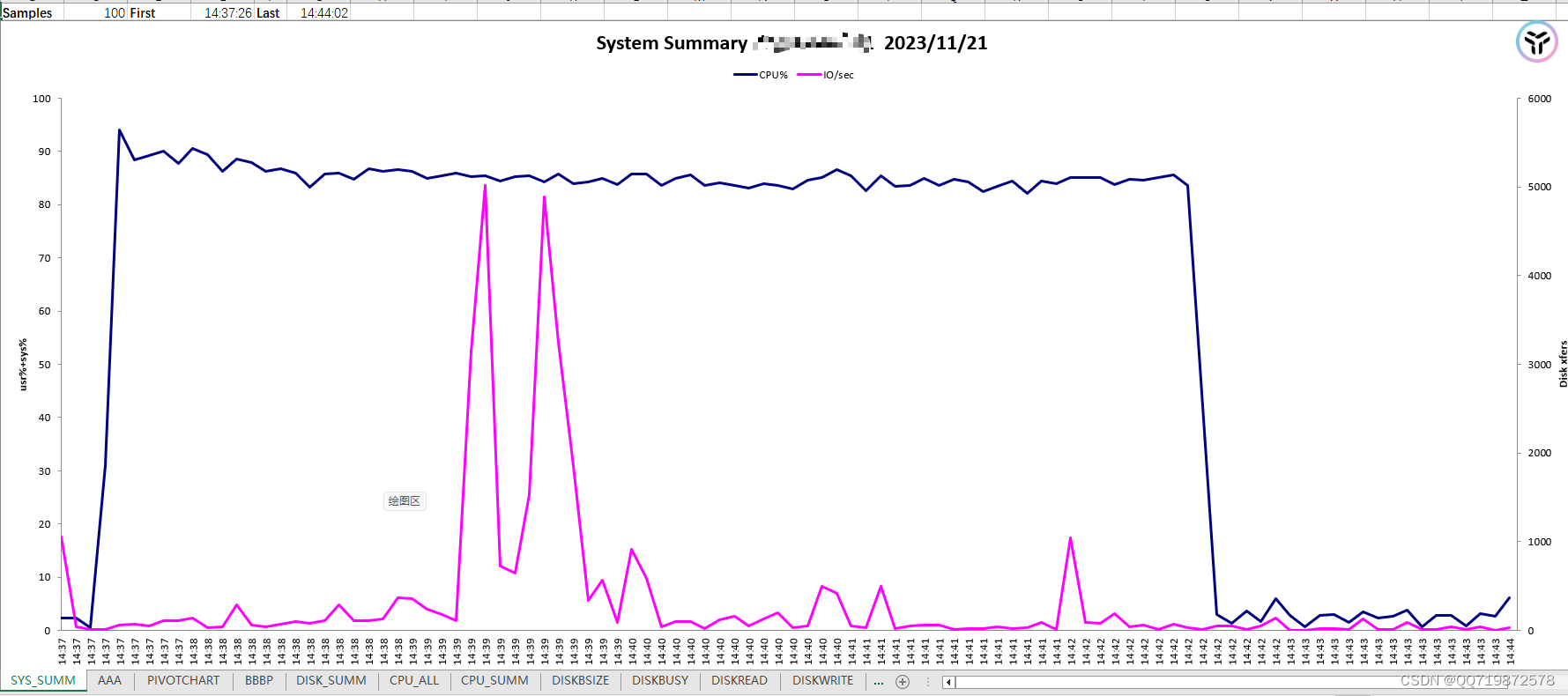Select the cell with value 100
Image resolution: width=1568 pixels, height=696 pixels.
tap(96, 13)
